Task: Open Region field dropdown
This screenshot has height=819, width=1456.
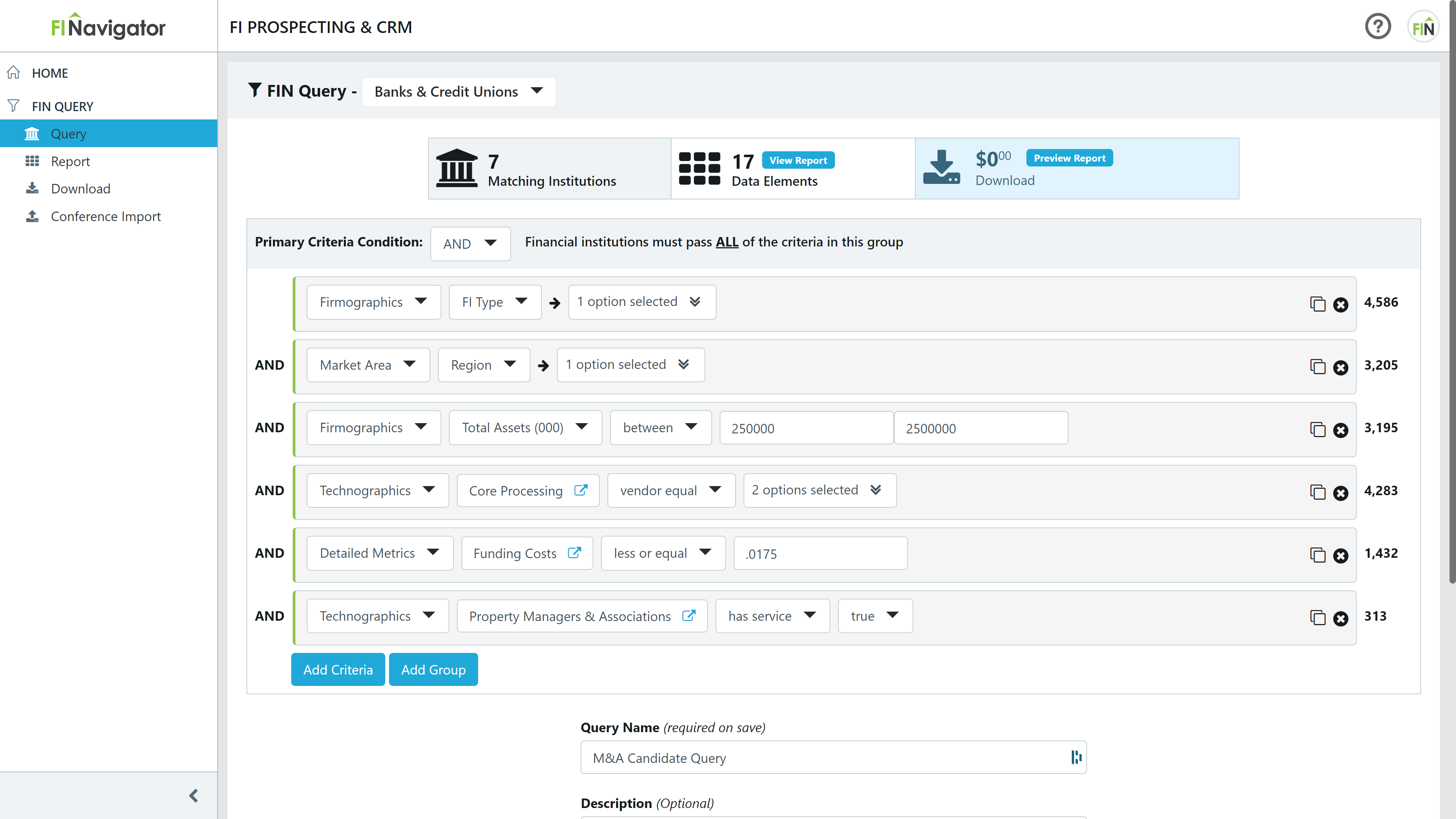Action: coord(484,364)
